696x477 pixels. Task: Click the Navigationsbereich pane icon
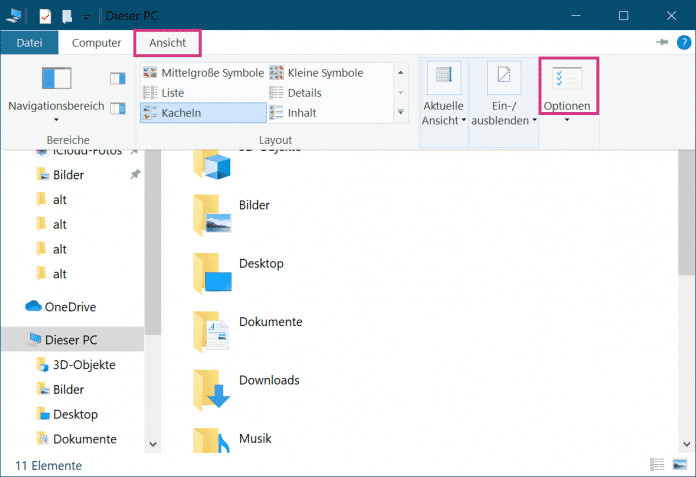tap(56, 81)
